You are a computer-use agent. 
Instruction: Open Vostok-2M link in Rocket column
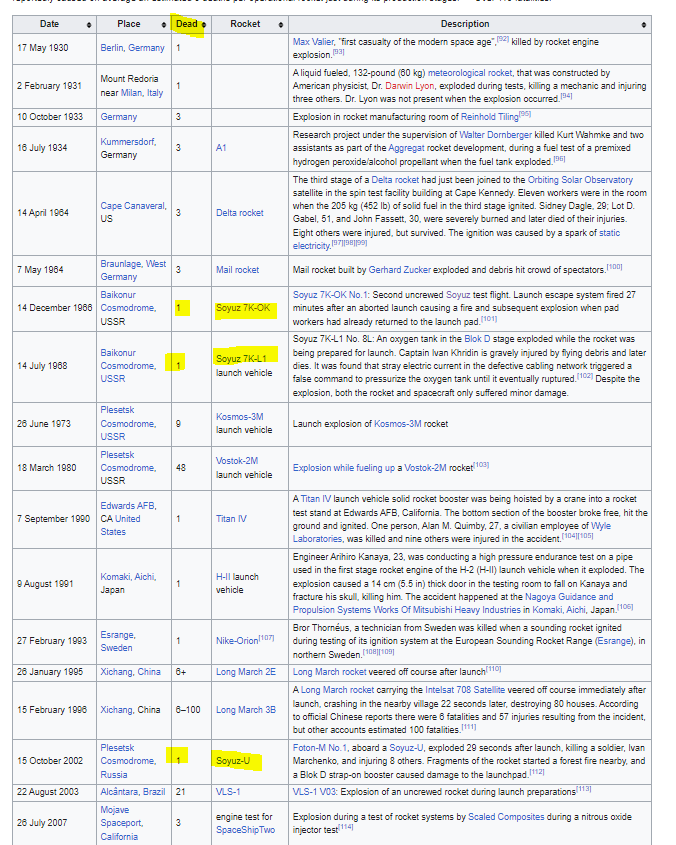237,461
